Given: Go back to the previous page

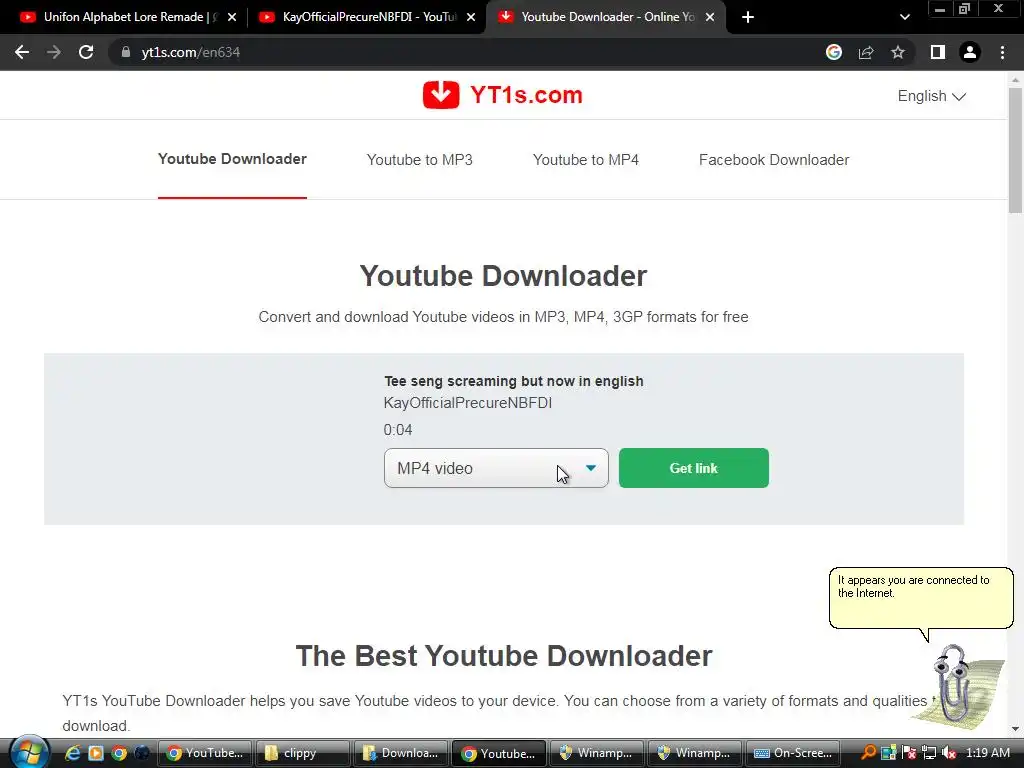Looking at the screenshot, I should (22, 52).
